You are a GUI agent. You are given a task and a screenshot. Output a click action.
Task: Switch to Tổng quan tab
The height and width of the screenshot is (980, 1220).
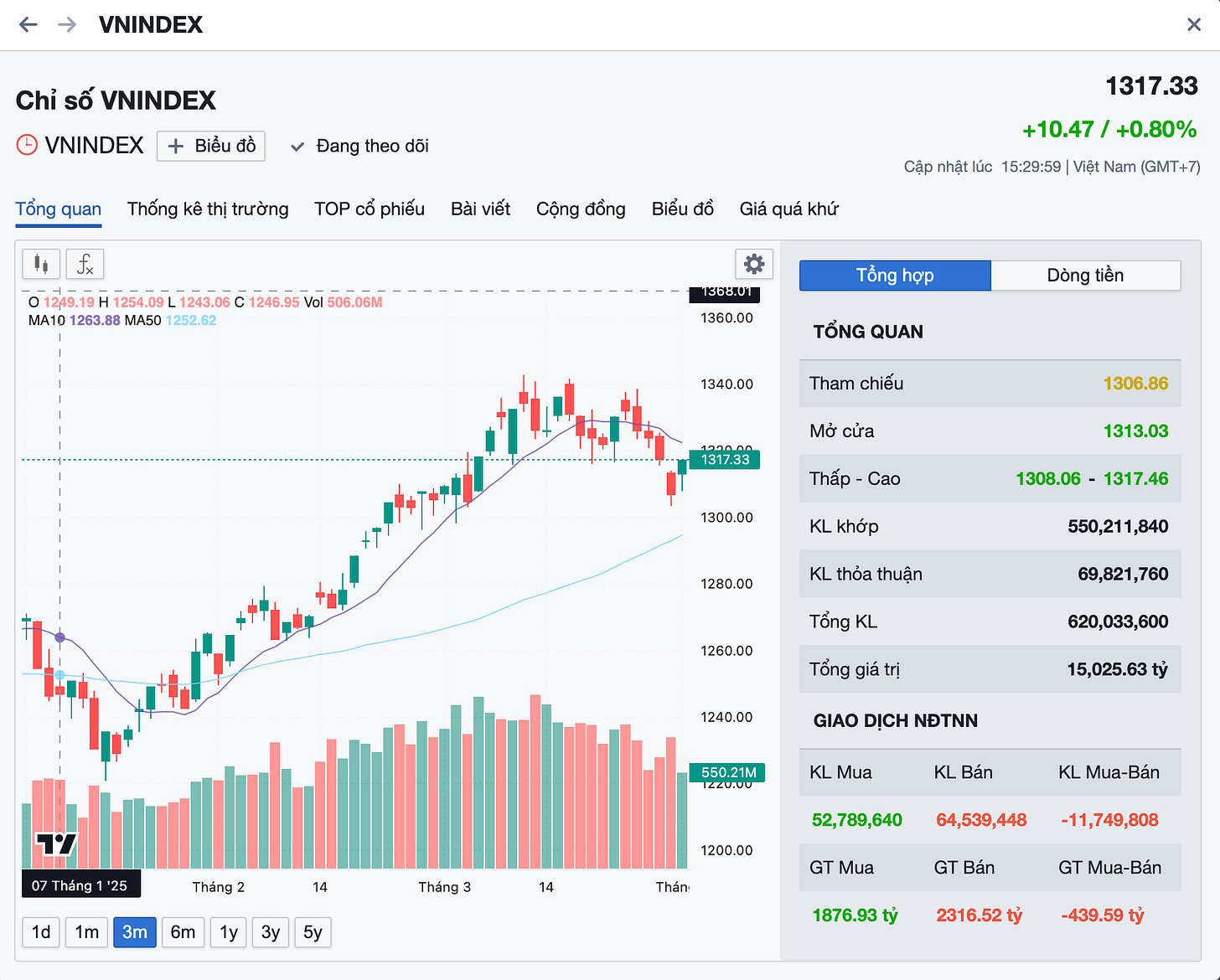click(x=59, y=209)
